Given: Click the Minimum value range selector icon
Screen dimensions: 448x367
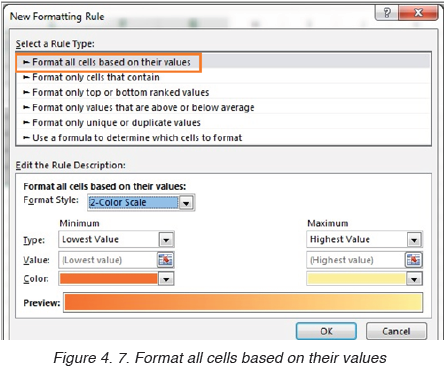Looking at the screenshot, I should 165,260.
